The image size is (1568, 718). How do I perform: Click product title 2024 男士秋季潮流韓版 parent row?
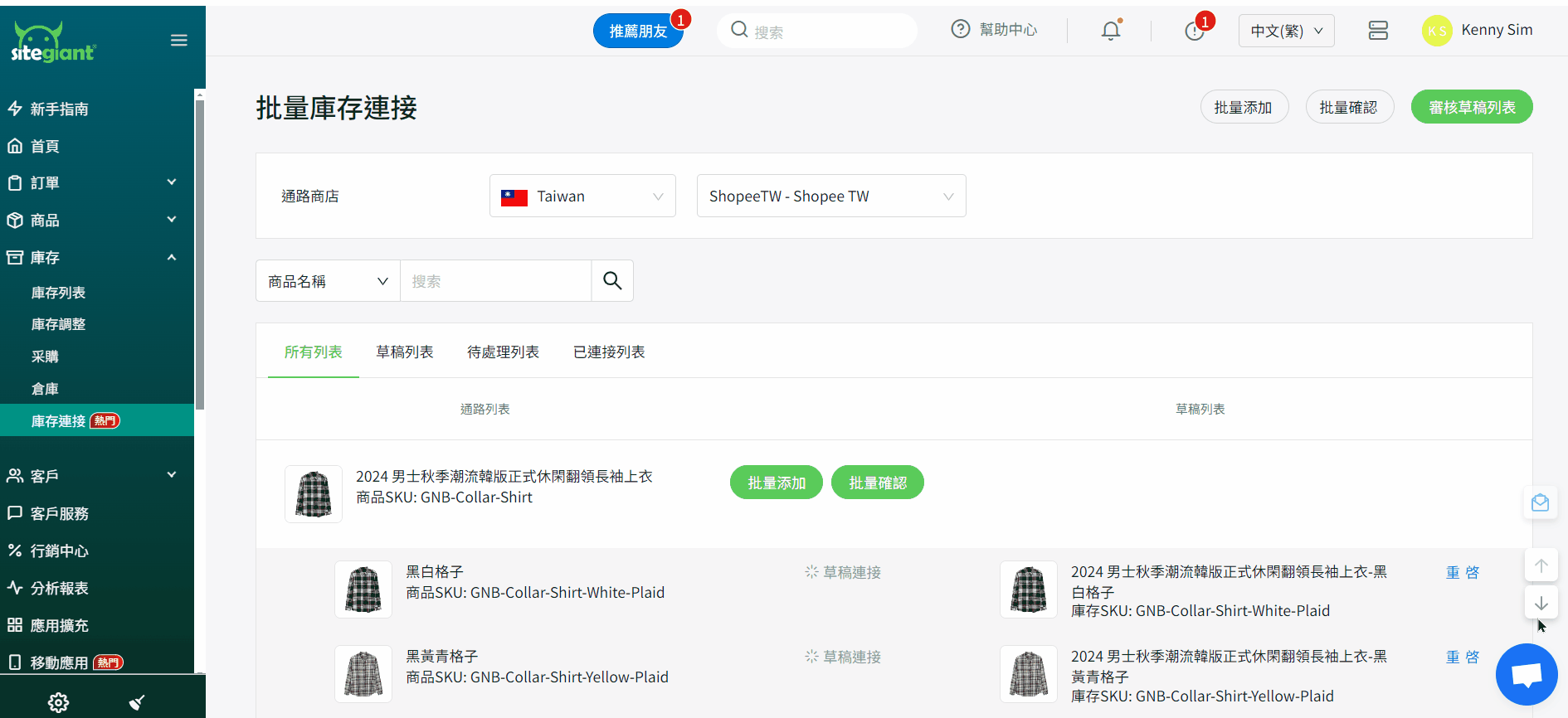504,477
